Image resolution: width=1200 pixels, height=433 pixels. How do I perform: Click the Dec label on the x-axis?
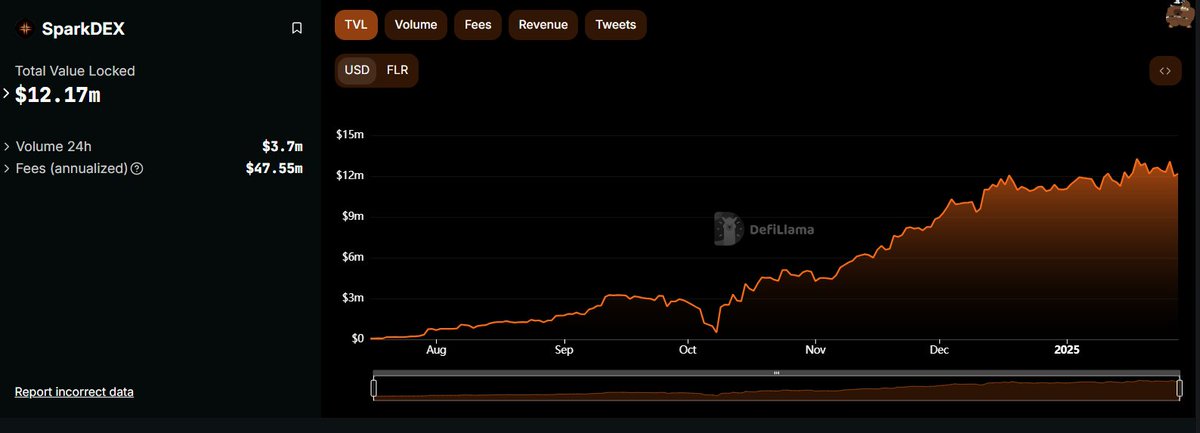pos(939,350)
